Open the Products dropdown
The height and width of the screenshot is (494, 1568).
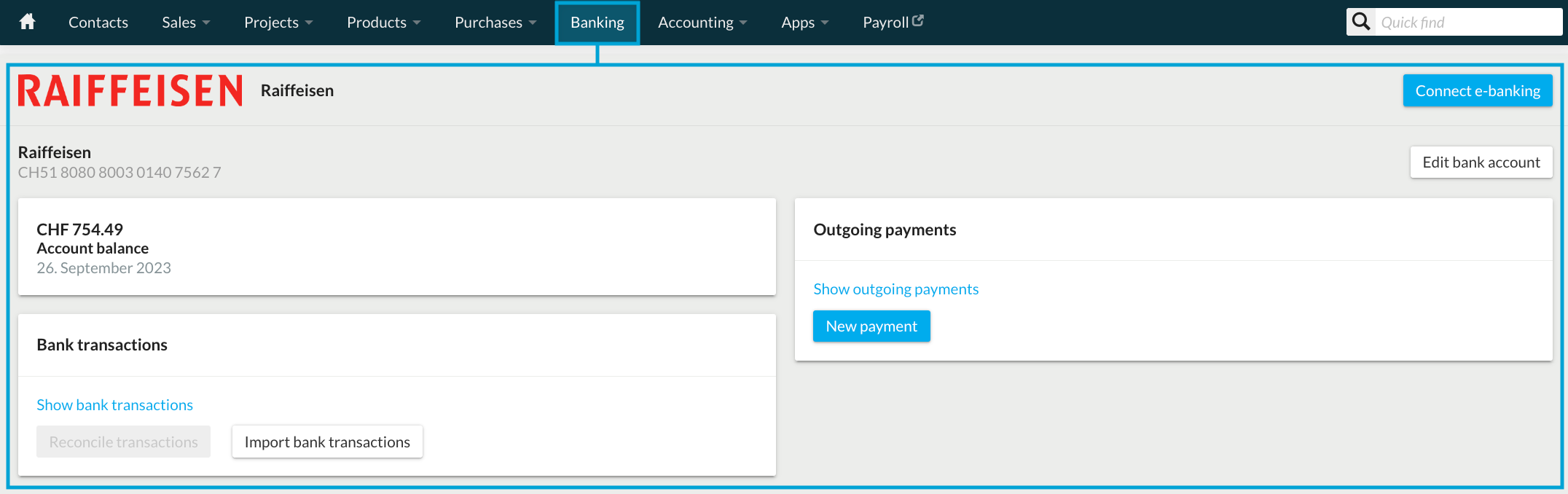383,23
